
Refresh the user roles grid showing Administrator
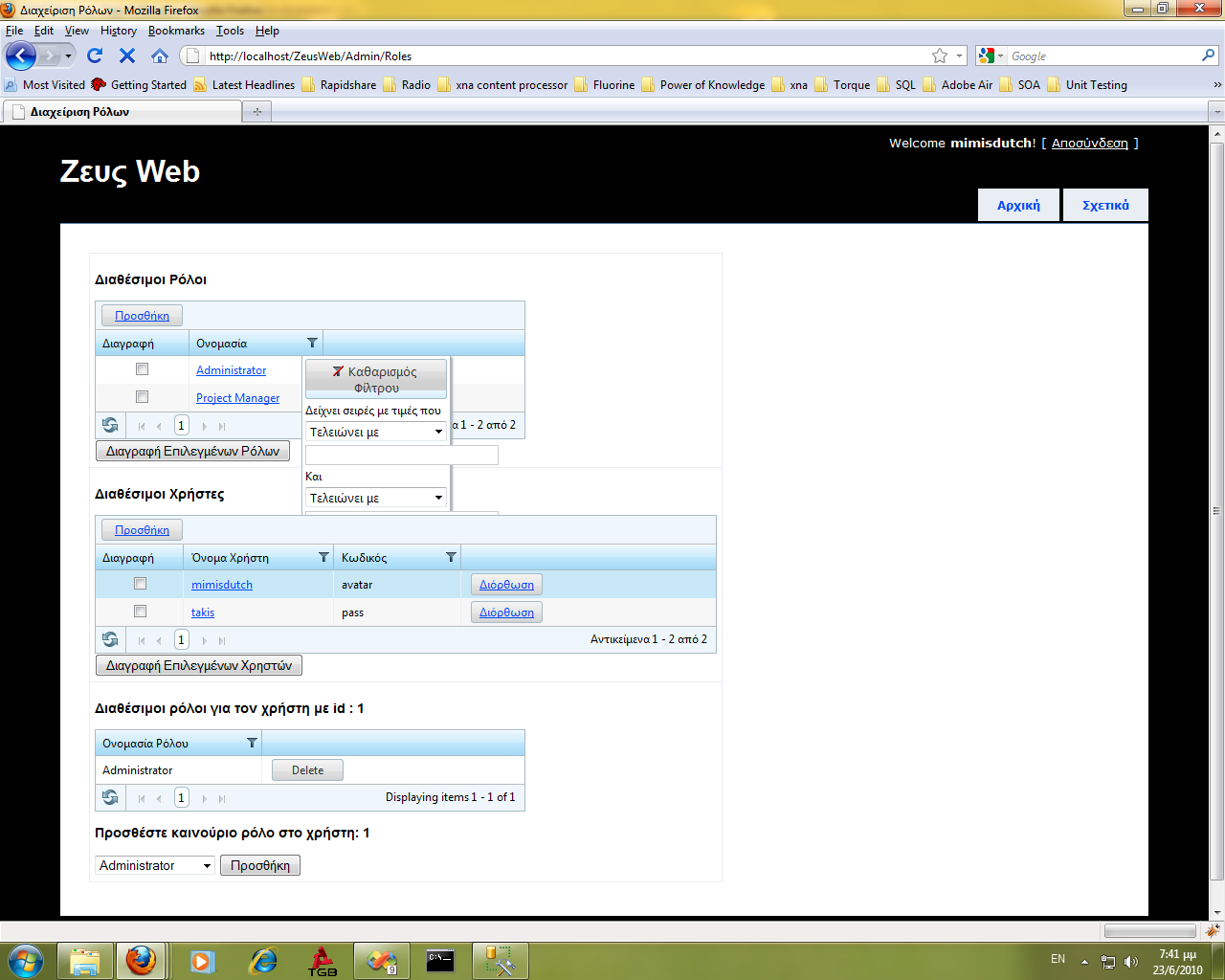click(110, 797)
